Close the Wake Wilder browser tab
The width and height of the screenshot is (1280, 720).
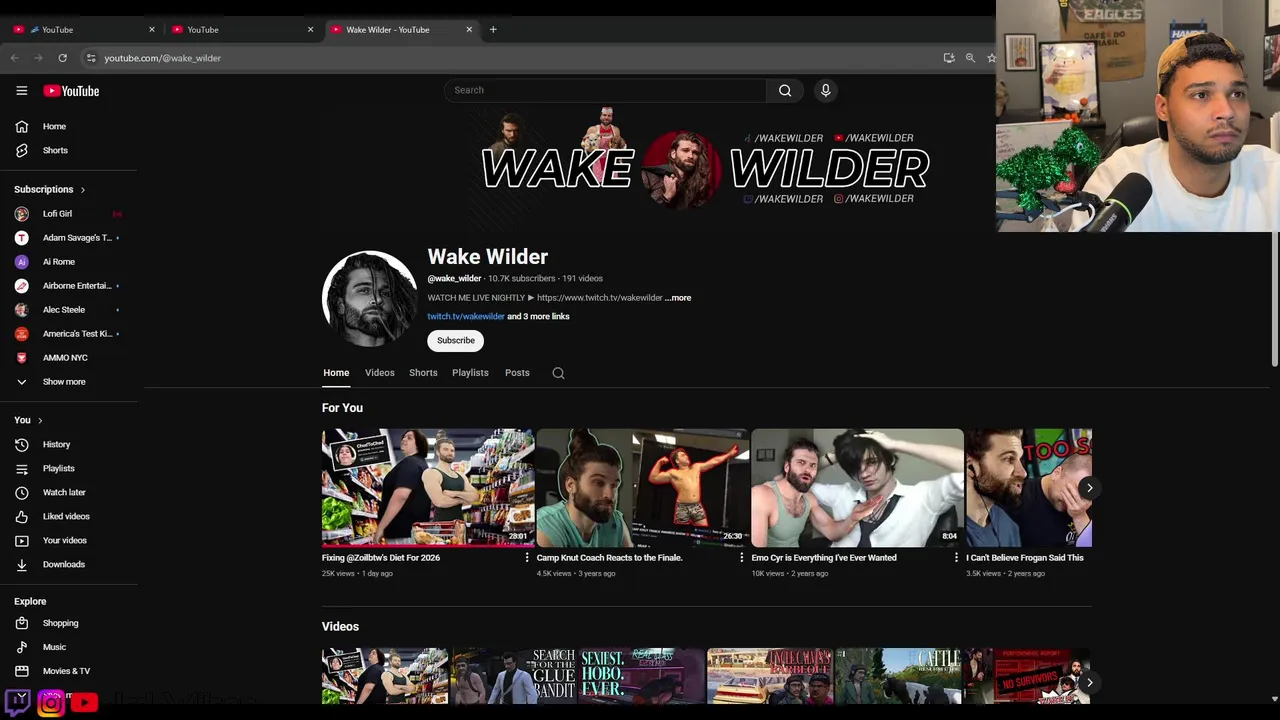tap(469, 29)
